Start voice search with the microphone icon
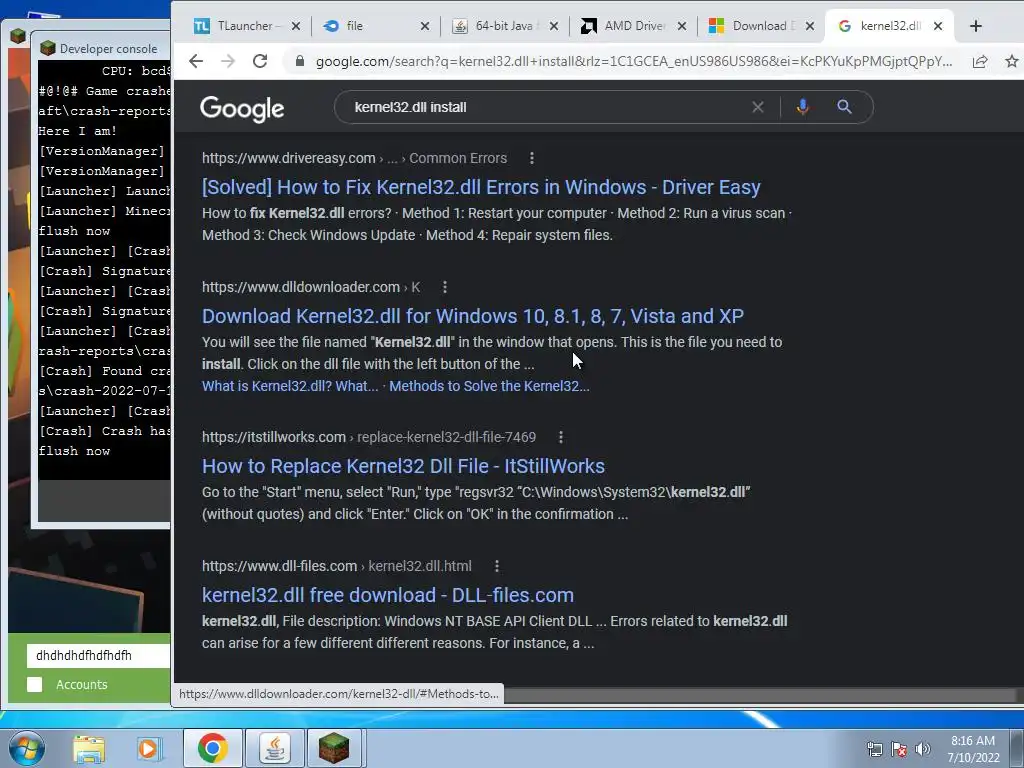The height and width of the screenshot is (768, 1024). coord(803,107)
